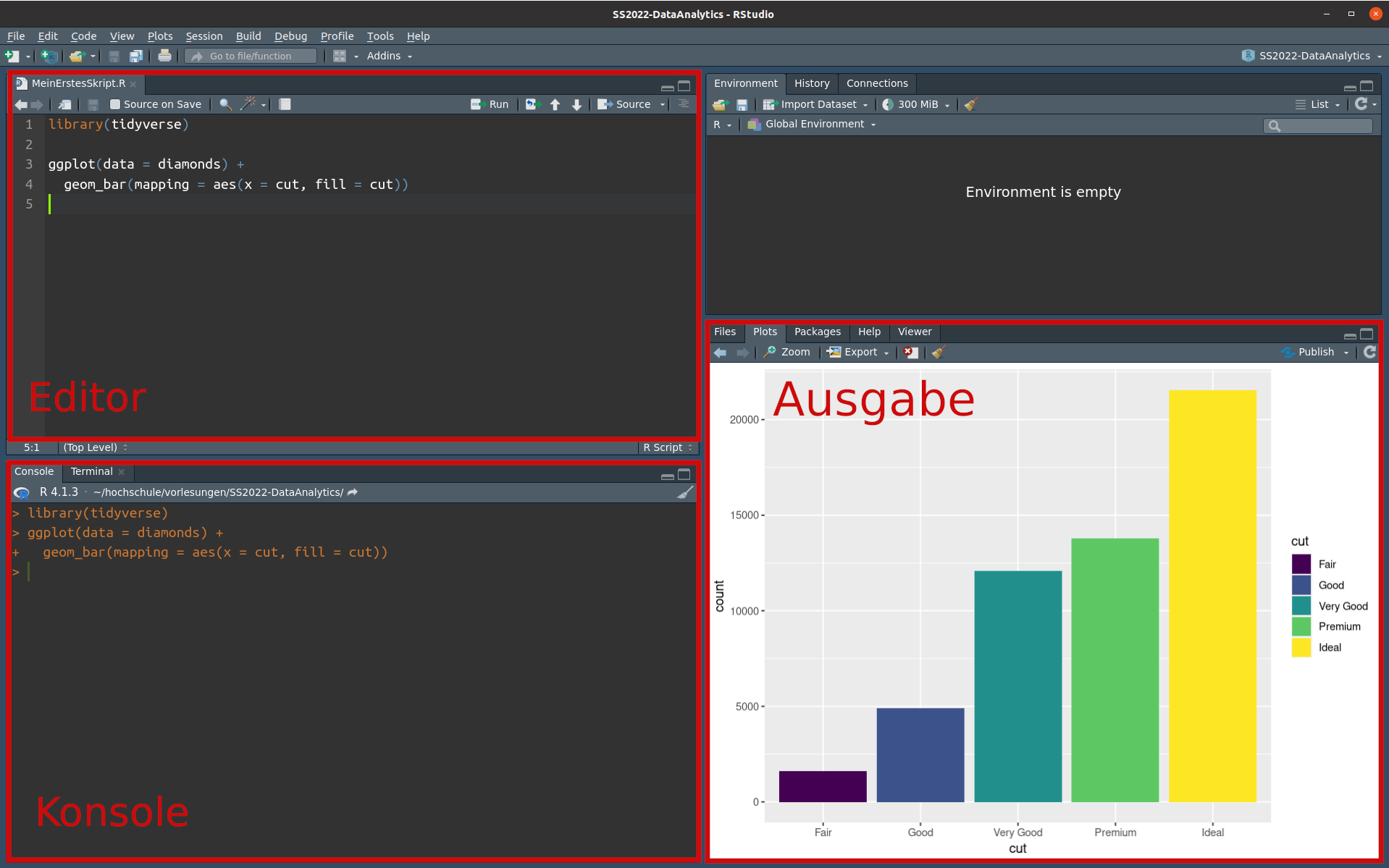
Task: Switch to the Terminal tab
Action: coord(91,471)
